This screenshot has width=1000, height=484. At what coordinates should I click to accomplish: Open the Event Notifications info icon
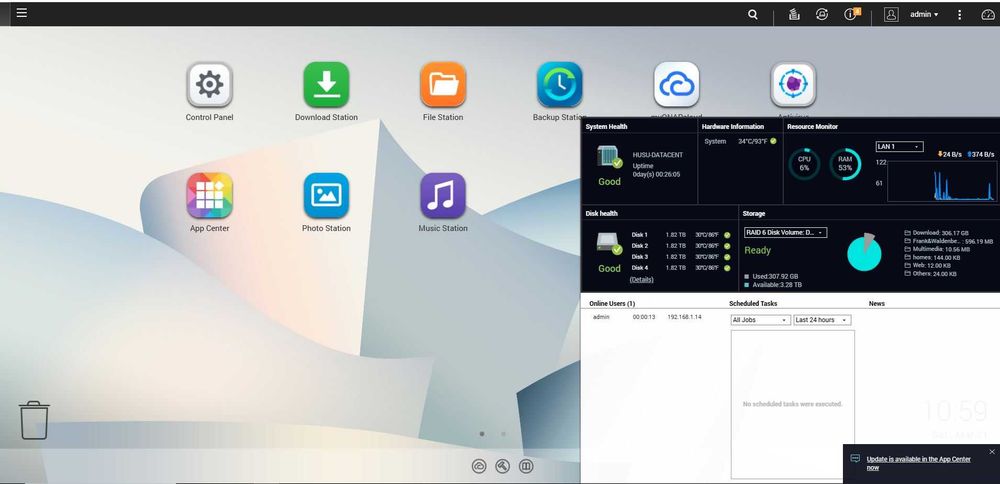852,14
